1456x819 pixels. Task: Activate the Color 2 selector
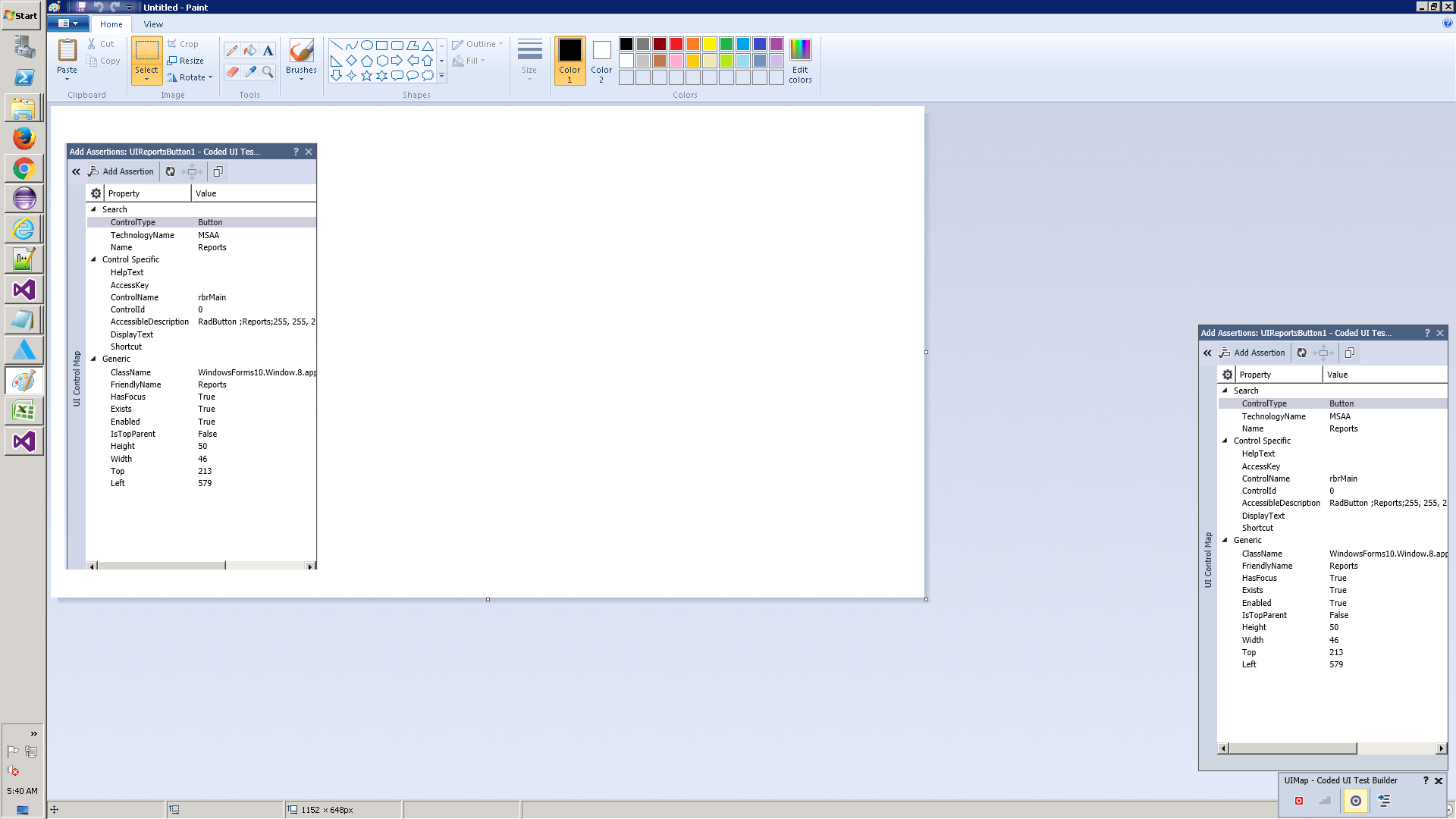tap(601, 61)
